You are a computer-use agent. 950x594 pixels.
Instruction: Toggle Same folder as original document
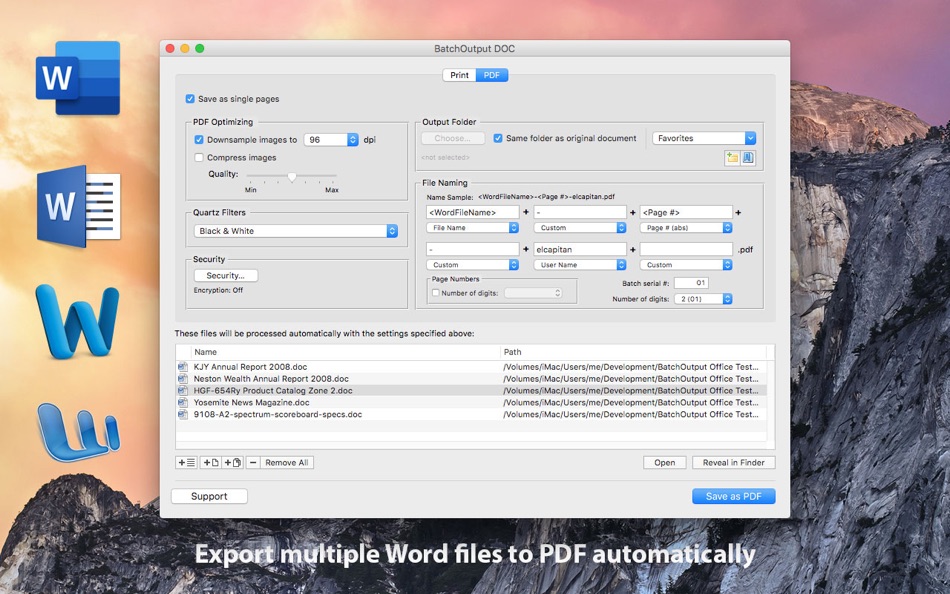tap(498, 138)
